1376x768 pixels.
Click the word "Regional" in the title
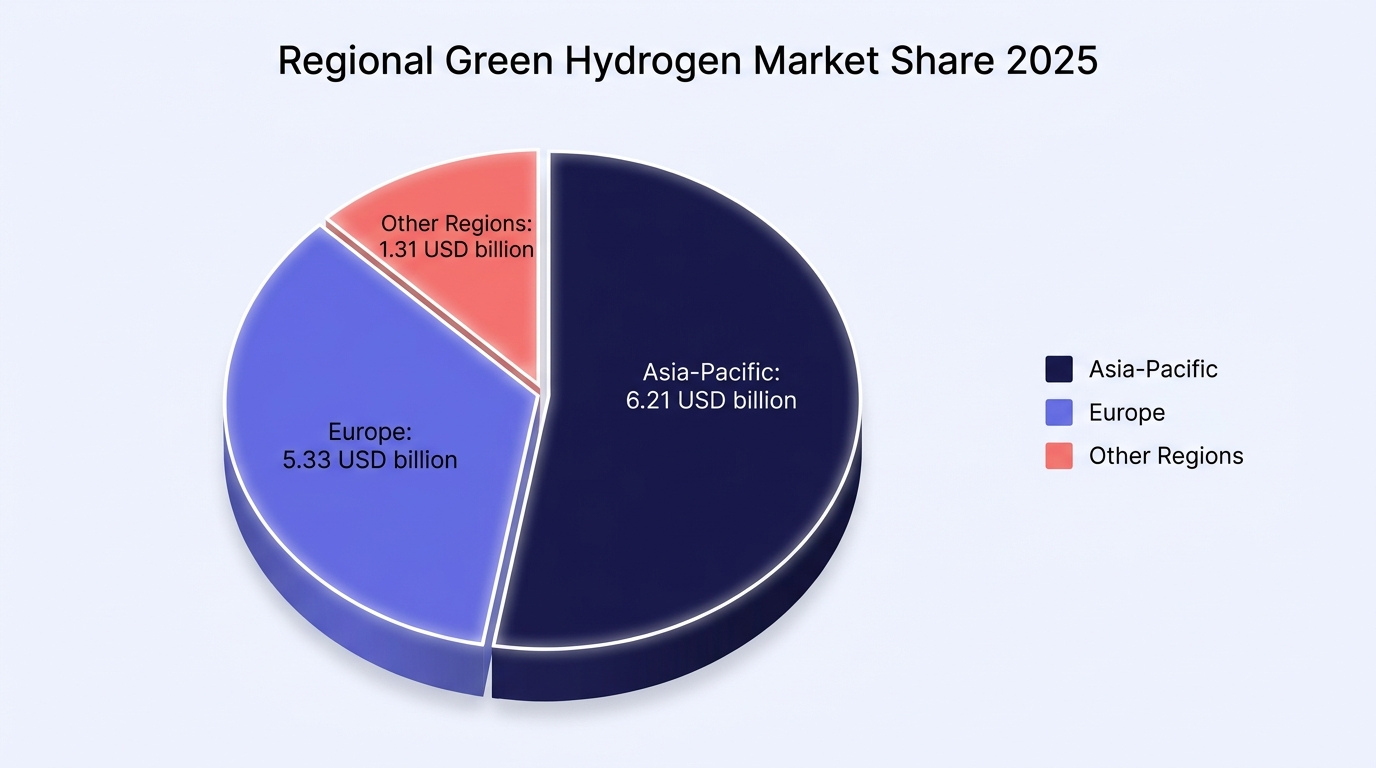pos(354,62)
